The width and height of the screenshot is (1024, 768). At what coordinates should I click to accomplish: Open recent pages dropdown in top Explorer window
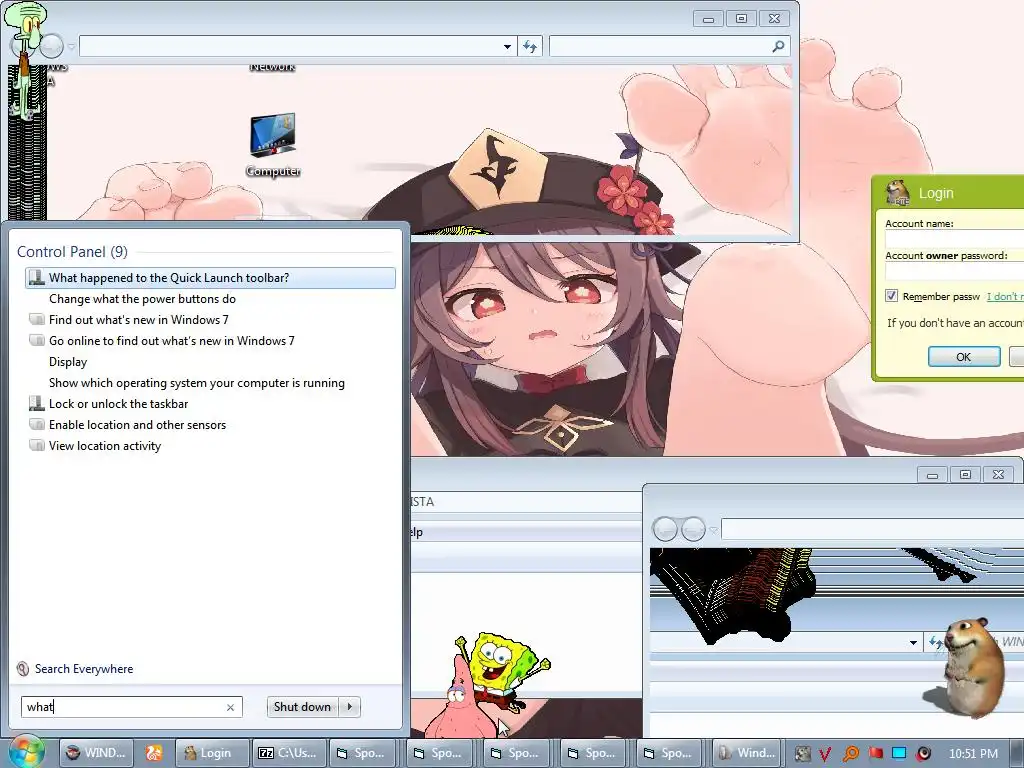[x=71, y=46]
